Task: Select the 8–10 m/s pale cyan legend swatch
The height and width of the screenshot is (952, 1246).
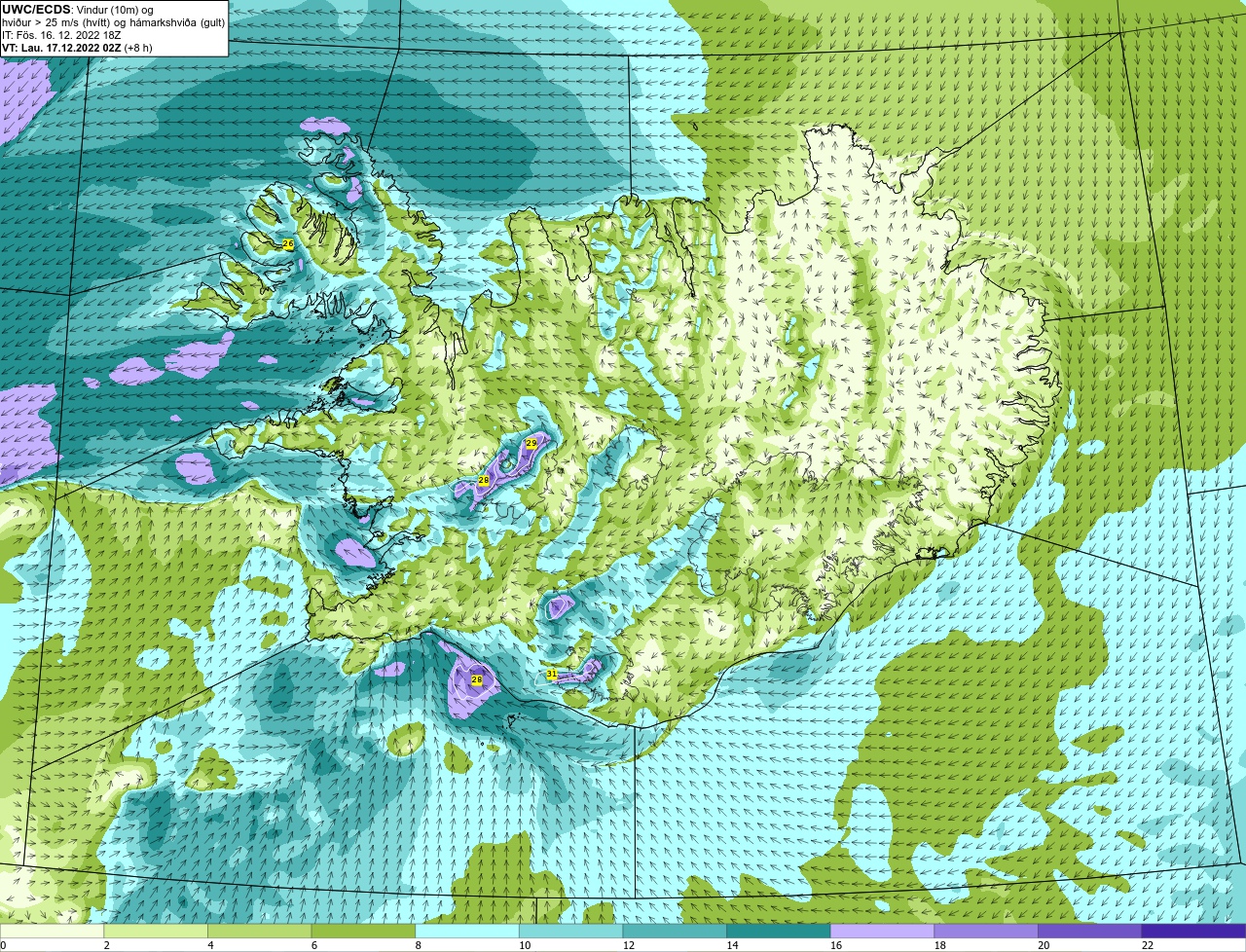Action: (467, 932)
